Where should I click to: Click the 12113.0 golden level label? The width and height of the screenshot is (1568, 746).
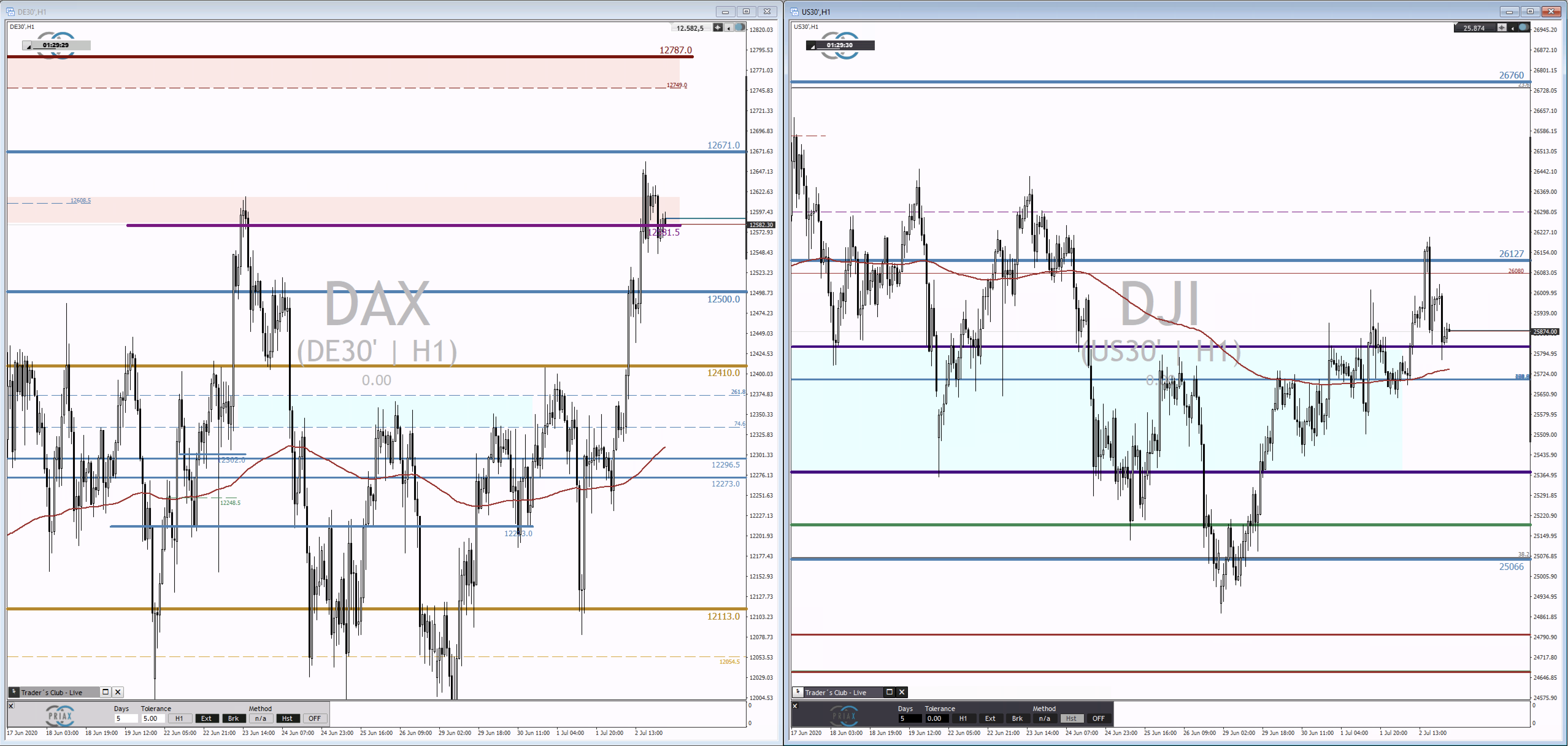coord(723,616)
